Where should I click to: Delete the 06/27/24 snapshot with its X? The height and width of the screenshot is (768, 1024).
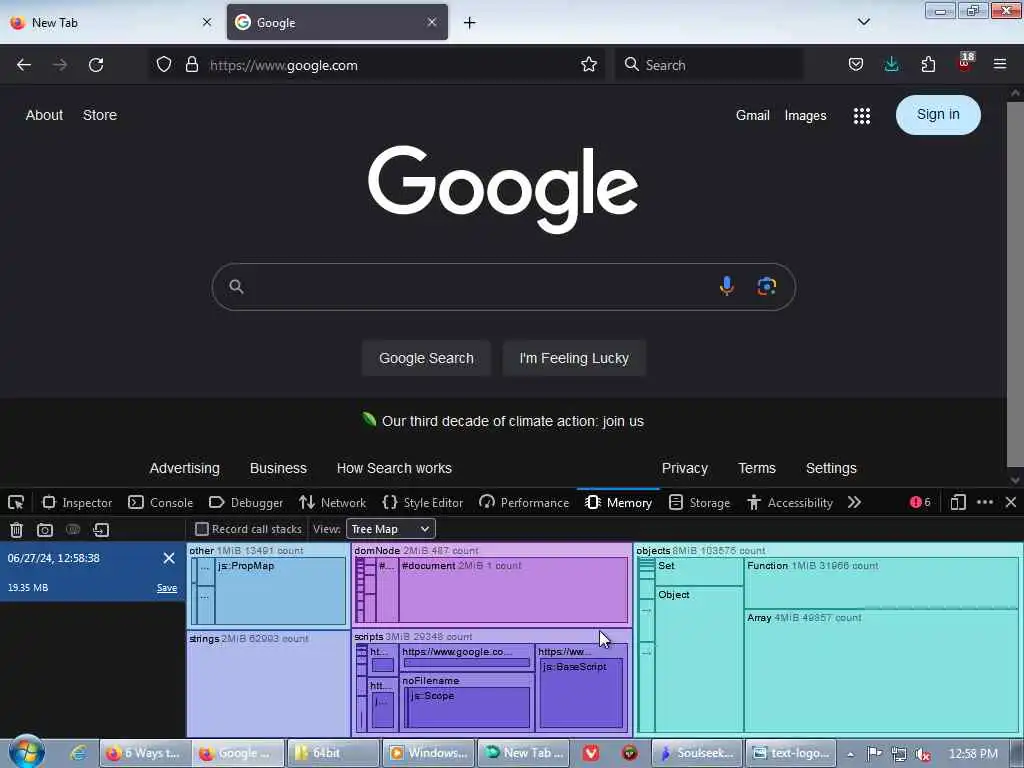168,558
